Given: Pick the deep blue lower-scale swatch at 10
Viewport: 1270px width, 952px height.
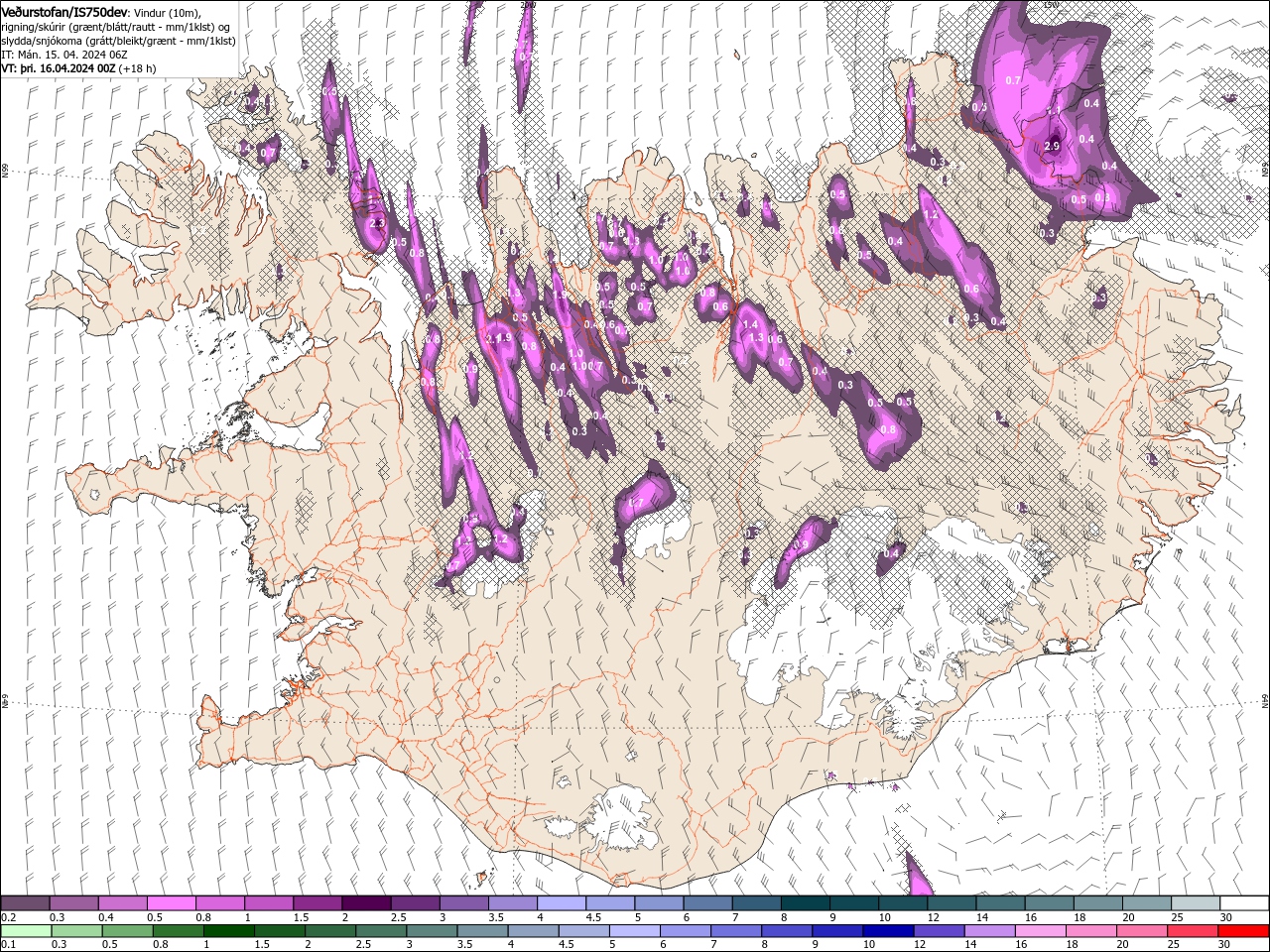Looking at the screenshot, I should [888, 931].
